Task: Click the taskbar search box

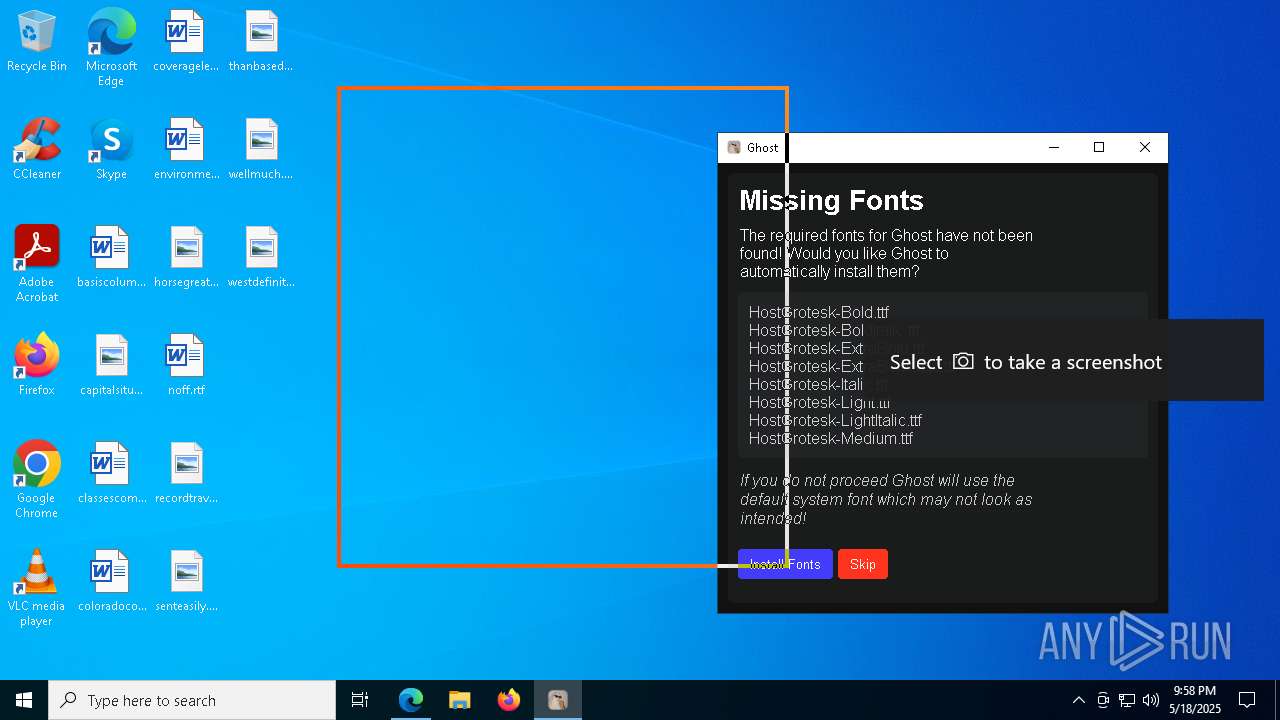Action: tap(192, 700)
